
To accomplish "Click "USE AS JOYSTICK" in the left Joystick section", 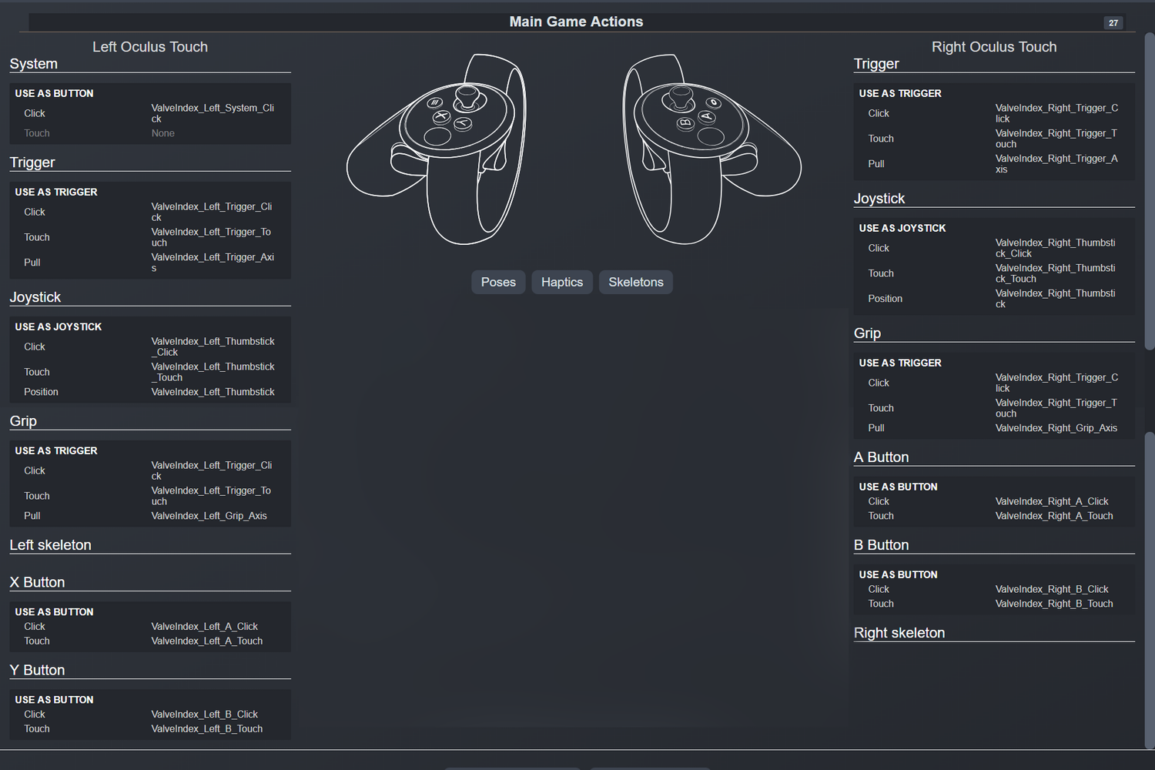I will click(58, 327).
